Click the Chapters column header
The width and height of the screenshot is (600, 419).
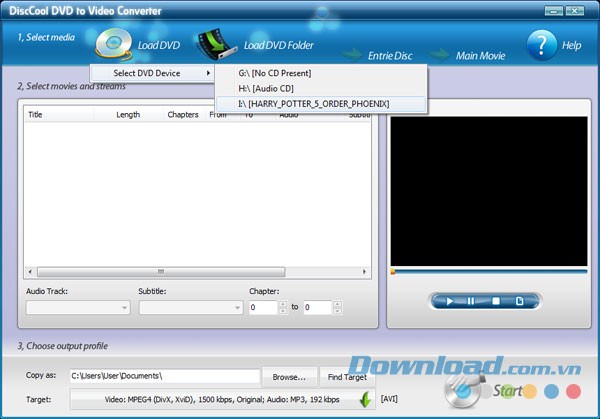pyautogui.click(x=183, y=114)
